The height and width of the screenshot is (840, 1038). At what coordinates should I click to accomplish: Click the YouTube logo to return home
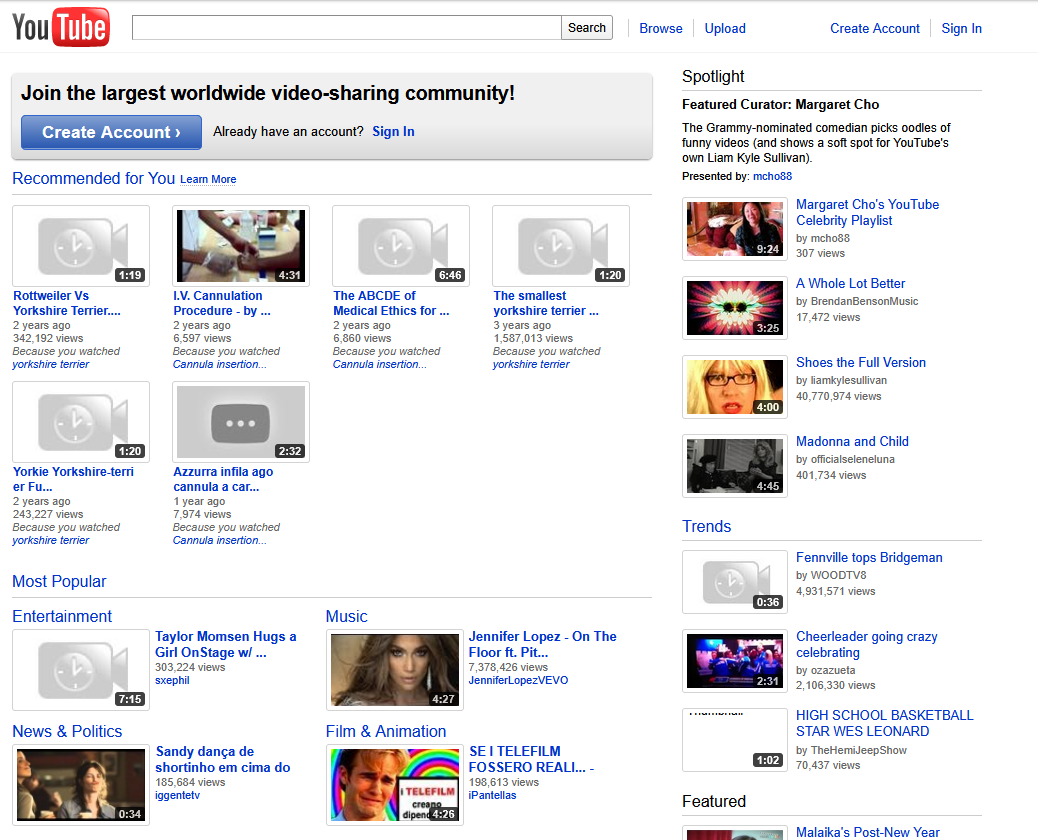tap(60, 26)
